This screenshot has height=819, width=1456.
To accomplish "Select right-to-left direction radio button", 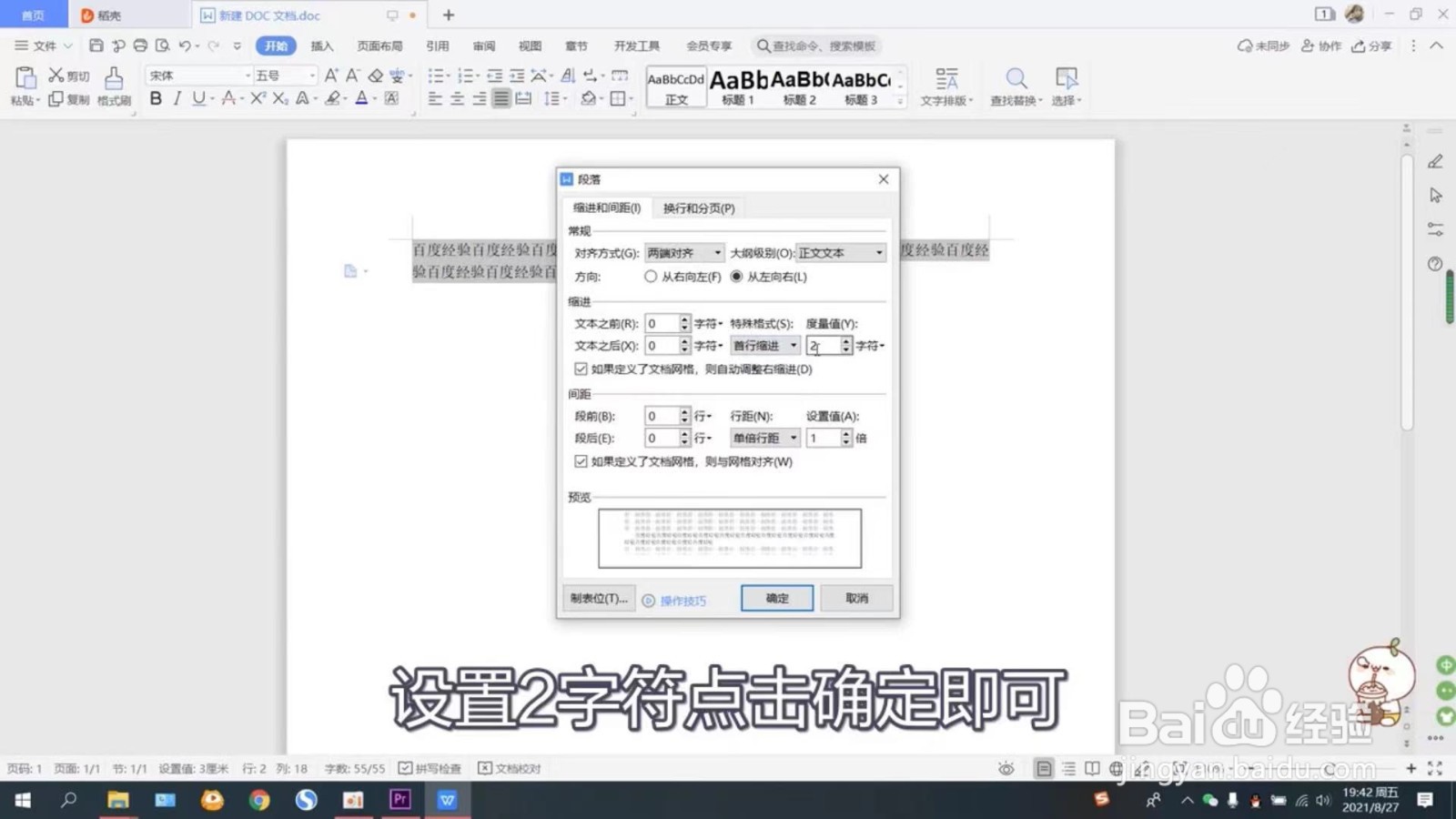I will point(651,277).
